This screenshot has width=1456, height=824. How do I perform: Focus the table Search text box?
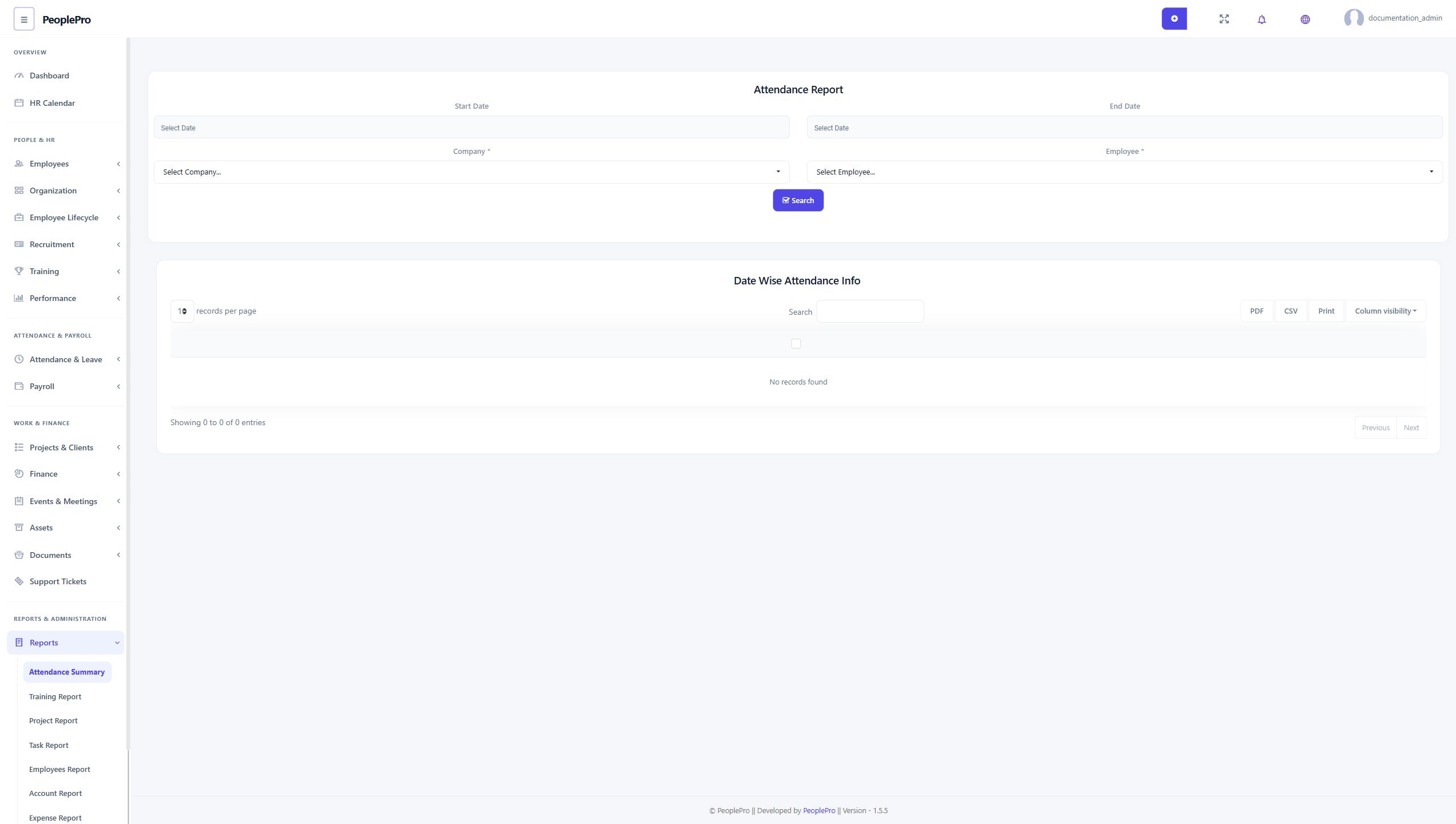[x=870, y=311]
